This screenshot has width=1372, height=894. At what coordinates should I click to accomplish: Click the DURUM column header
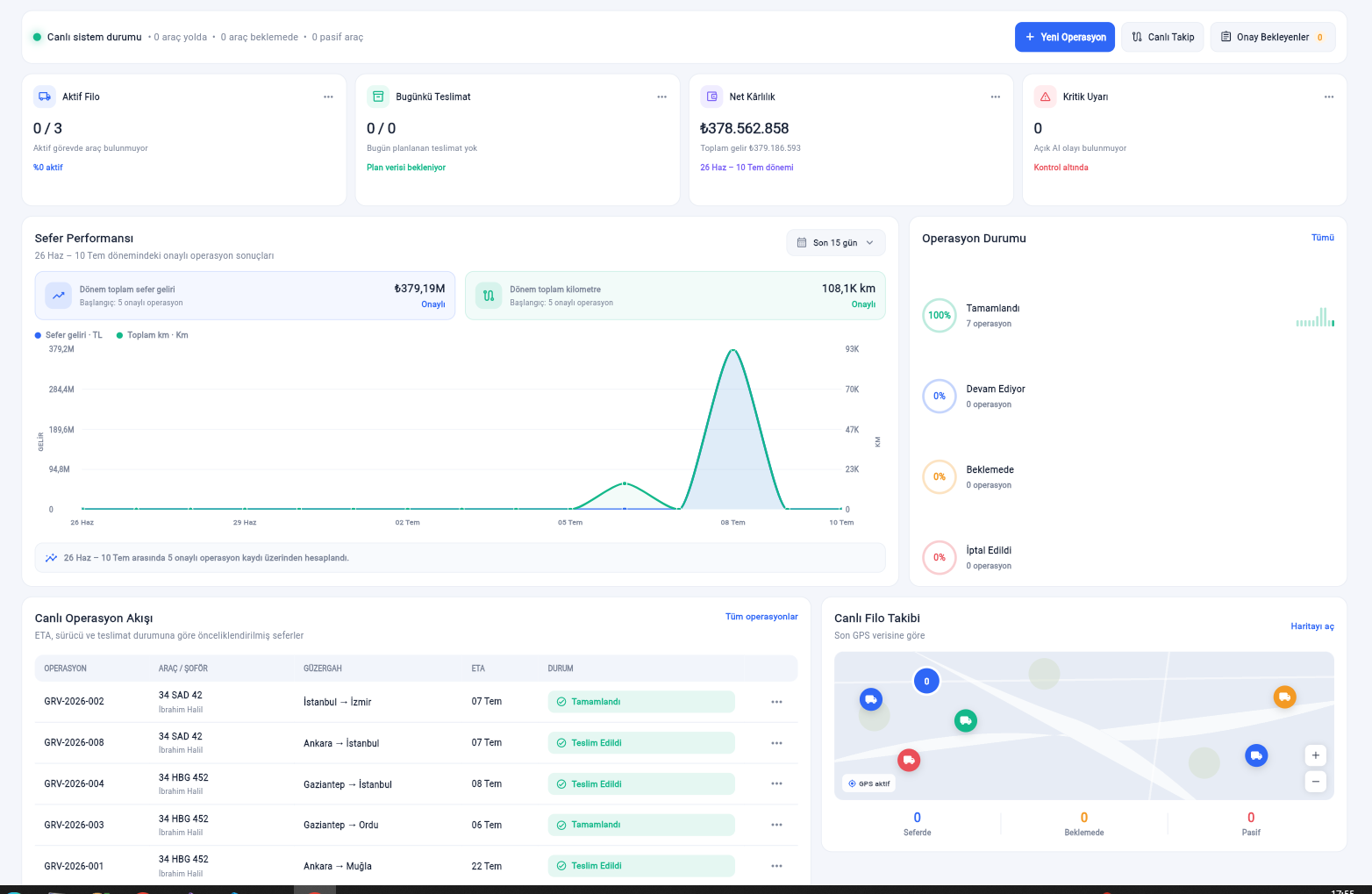coord(561,669)
